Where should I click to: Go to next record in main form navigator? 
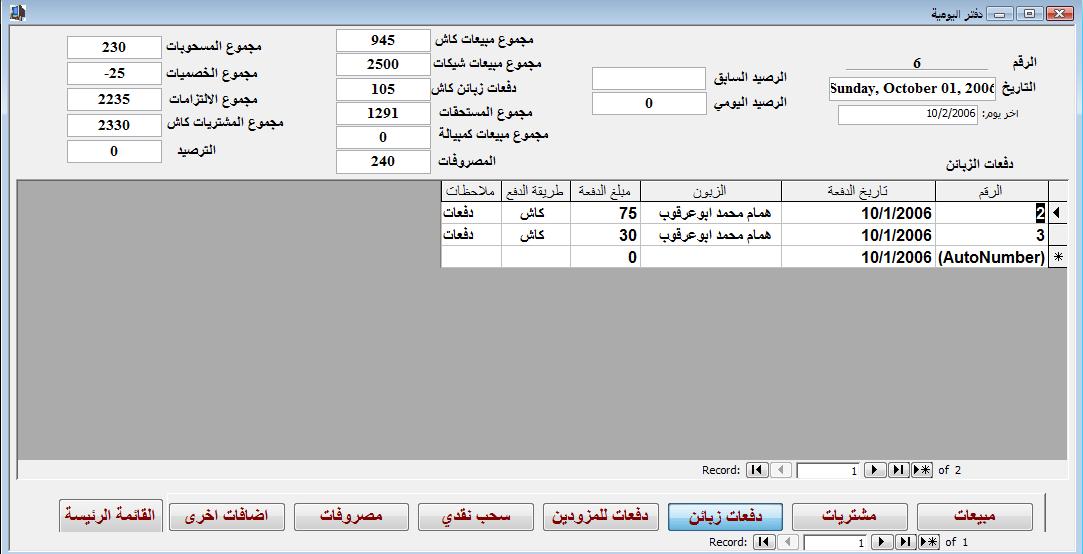[881, 542]
